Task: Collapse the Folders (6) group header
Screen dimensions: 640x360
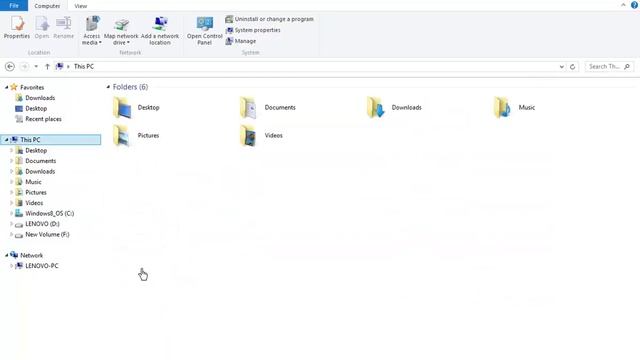Action: point(108,87)
